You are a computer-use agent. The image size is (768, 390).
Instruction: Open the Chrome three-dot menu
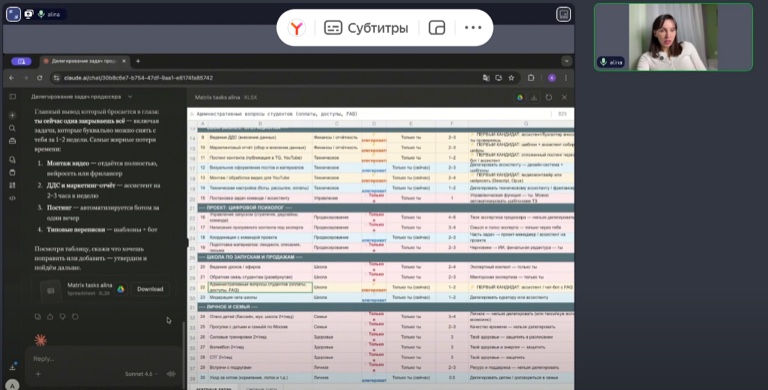566,78
